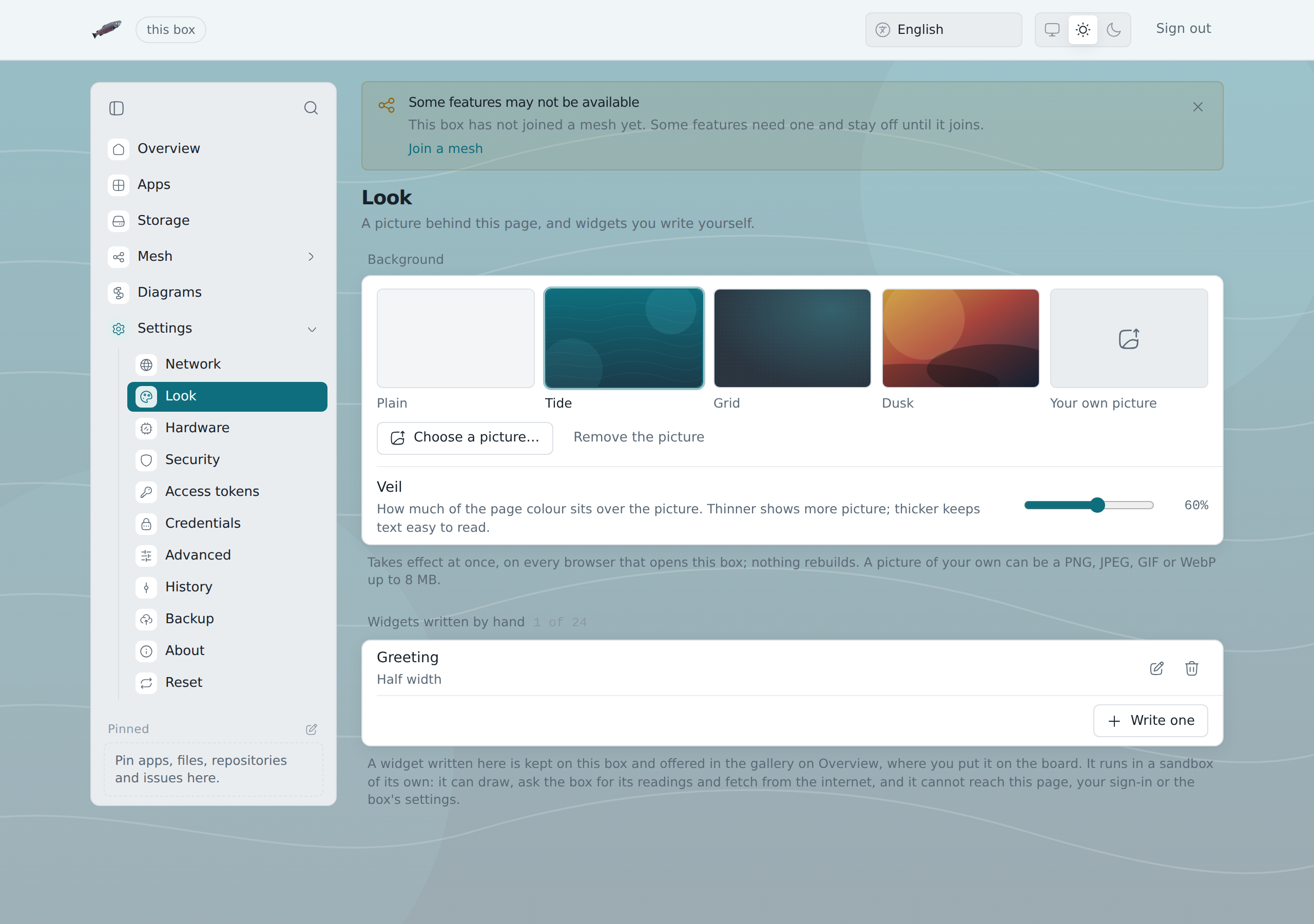Follow the Join a mesh link

445,149
